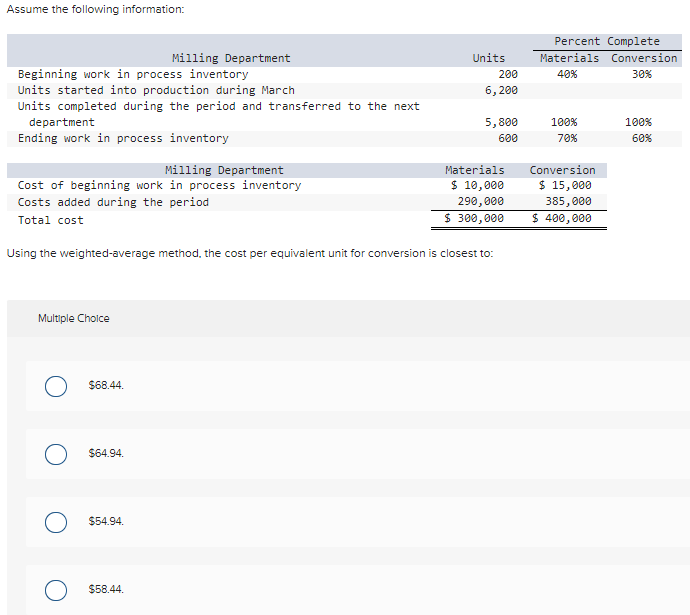Click the '$58.44.' answer text
The width and height of the screenshot is (690, 615).
(x=106, y=589)
